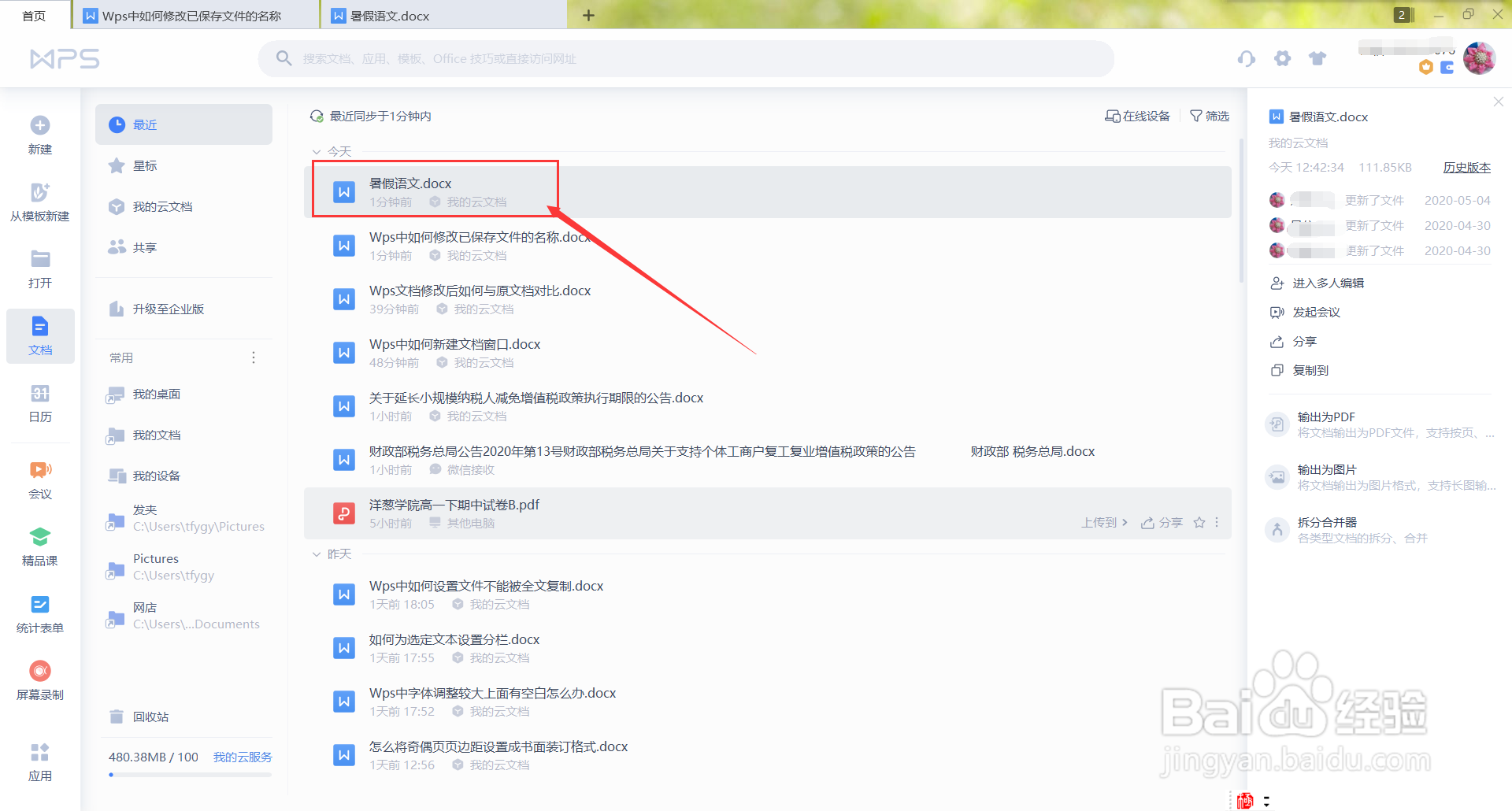Star 洋葱学院高一下期中试卷B.pdf as favorite

pyautogui.click(x=1199, y=522)
